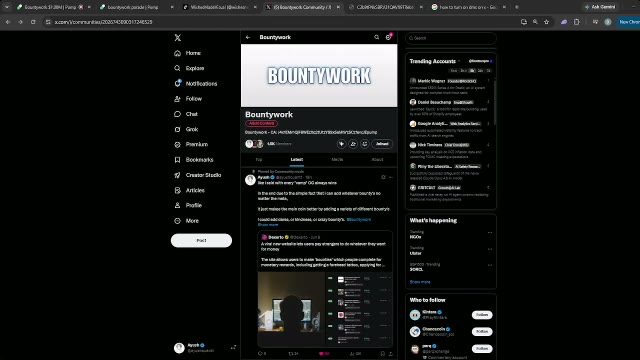This screenshot has width=640, height=360.
Task: Open Follow in the left sidebar
Action: [188, 99]
